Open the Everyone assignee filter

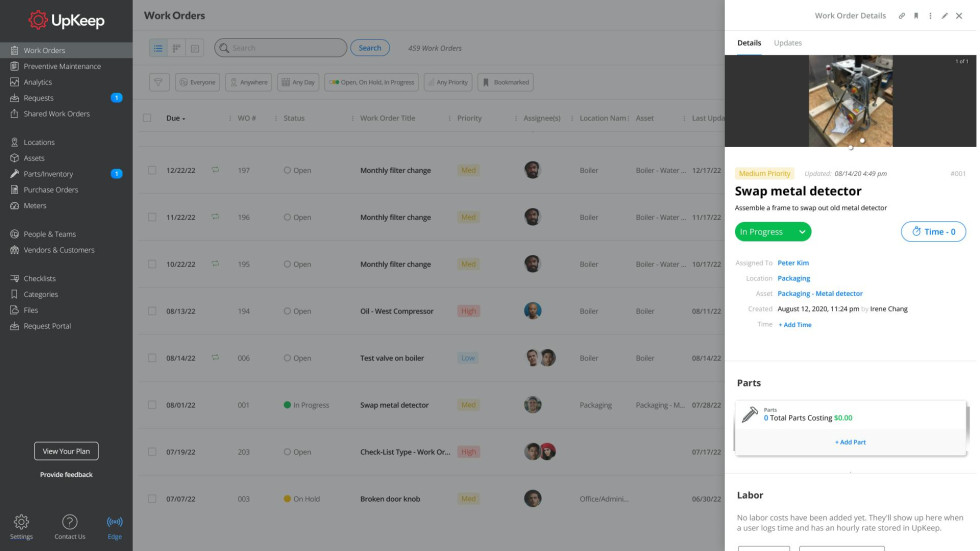coord(197,82)
